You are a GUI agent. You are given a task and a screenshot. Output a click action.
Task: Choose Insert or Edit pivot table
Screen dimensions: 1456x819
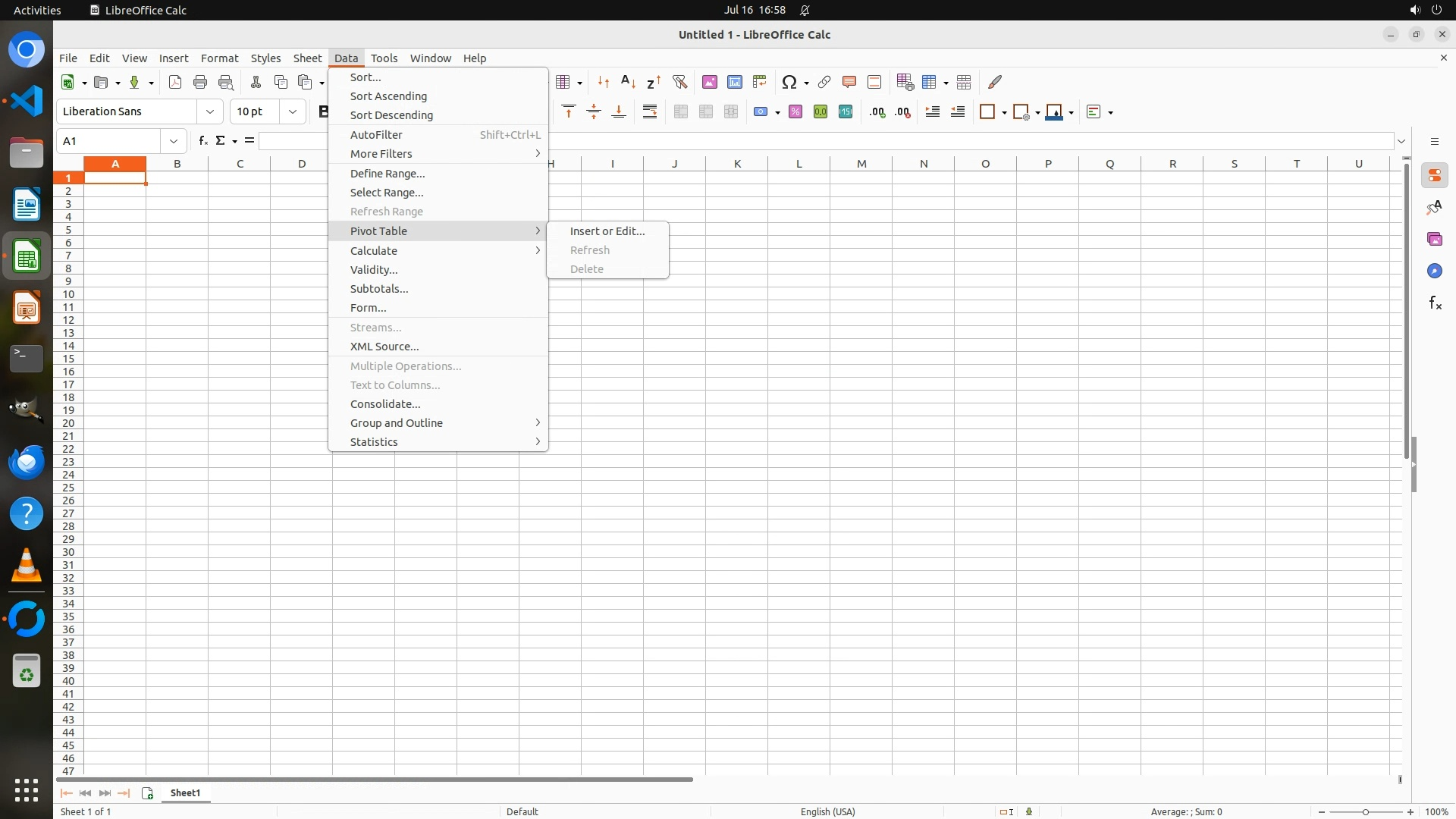click(x=607, y=231)
